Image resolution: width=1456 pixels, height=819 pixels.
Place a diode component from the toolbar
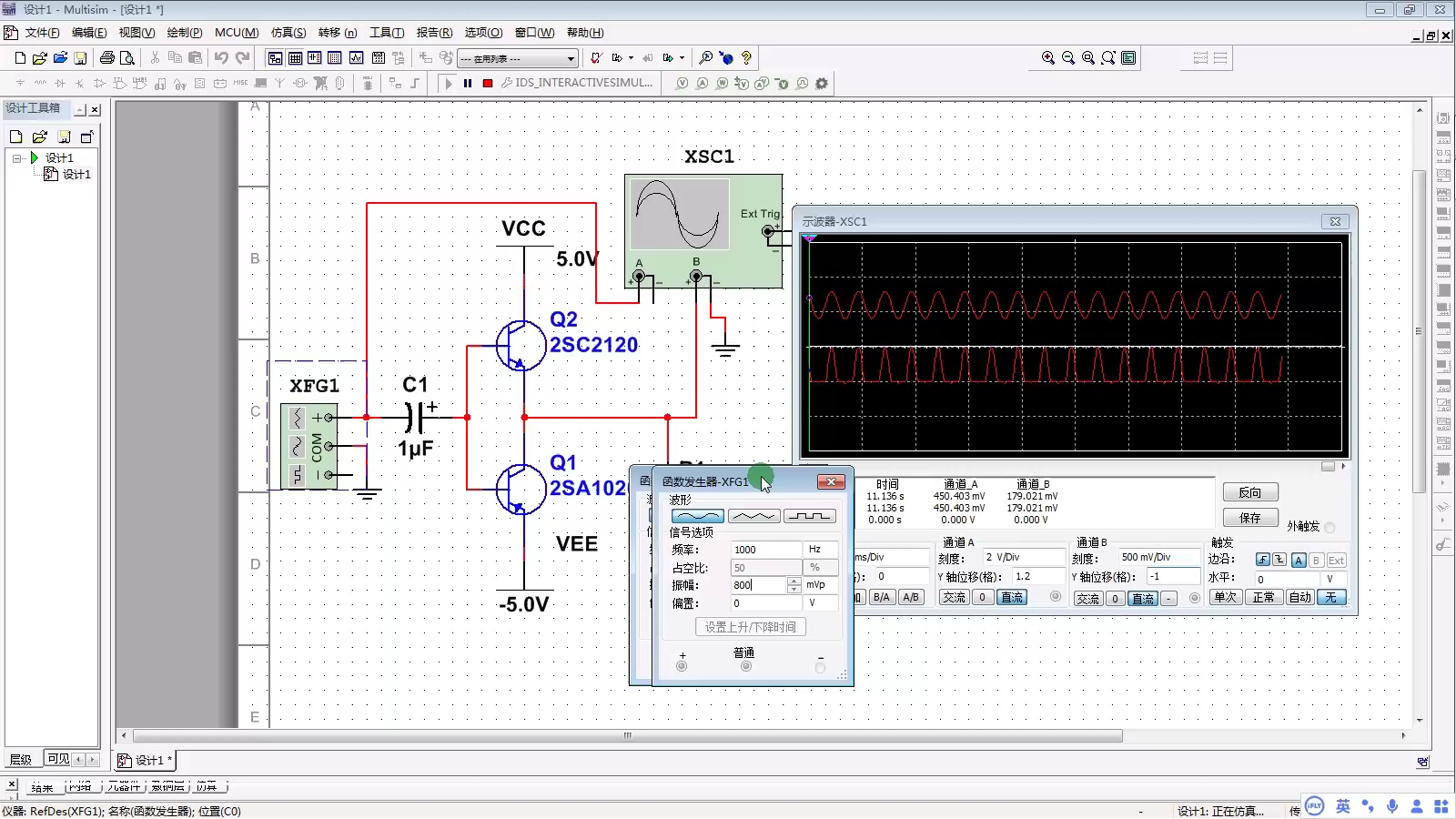[x=60, y=83]
